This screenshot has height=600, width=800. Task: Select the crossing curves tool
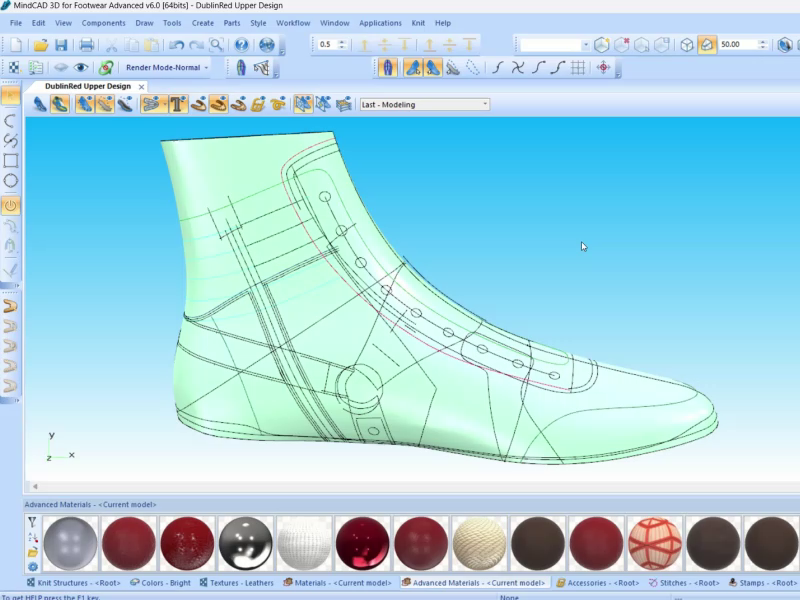coord(518,67)
